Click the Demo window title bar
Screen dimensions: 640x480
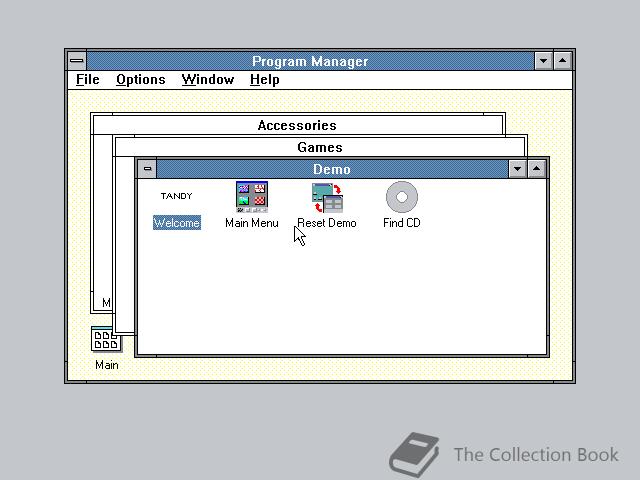tap(332, 169)
